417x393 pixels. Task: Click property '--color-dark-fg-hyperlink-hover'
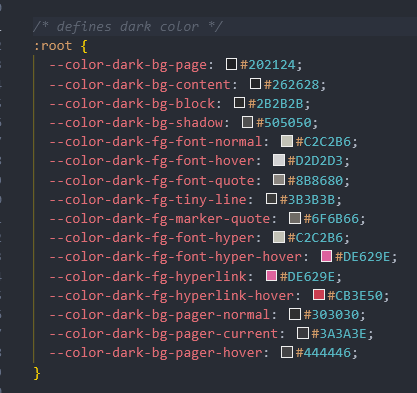(x=172, y=296)
